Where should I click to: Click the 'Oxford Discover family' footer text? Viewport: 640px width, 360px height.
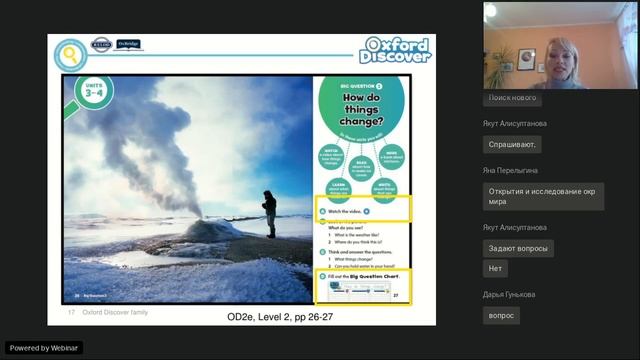(x=115, y=312)
